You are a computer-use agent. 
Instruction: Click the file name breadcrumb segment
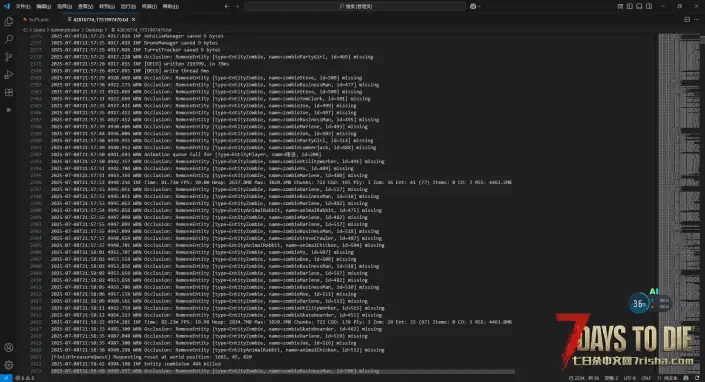pyautogui.click(x=143, y=30)
